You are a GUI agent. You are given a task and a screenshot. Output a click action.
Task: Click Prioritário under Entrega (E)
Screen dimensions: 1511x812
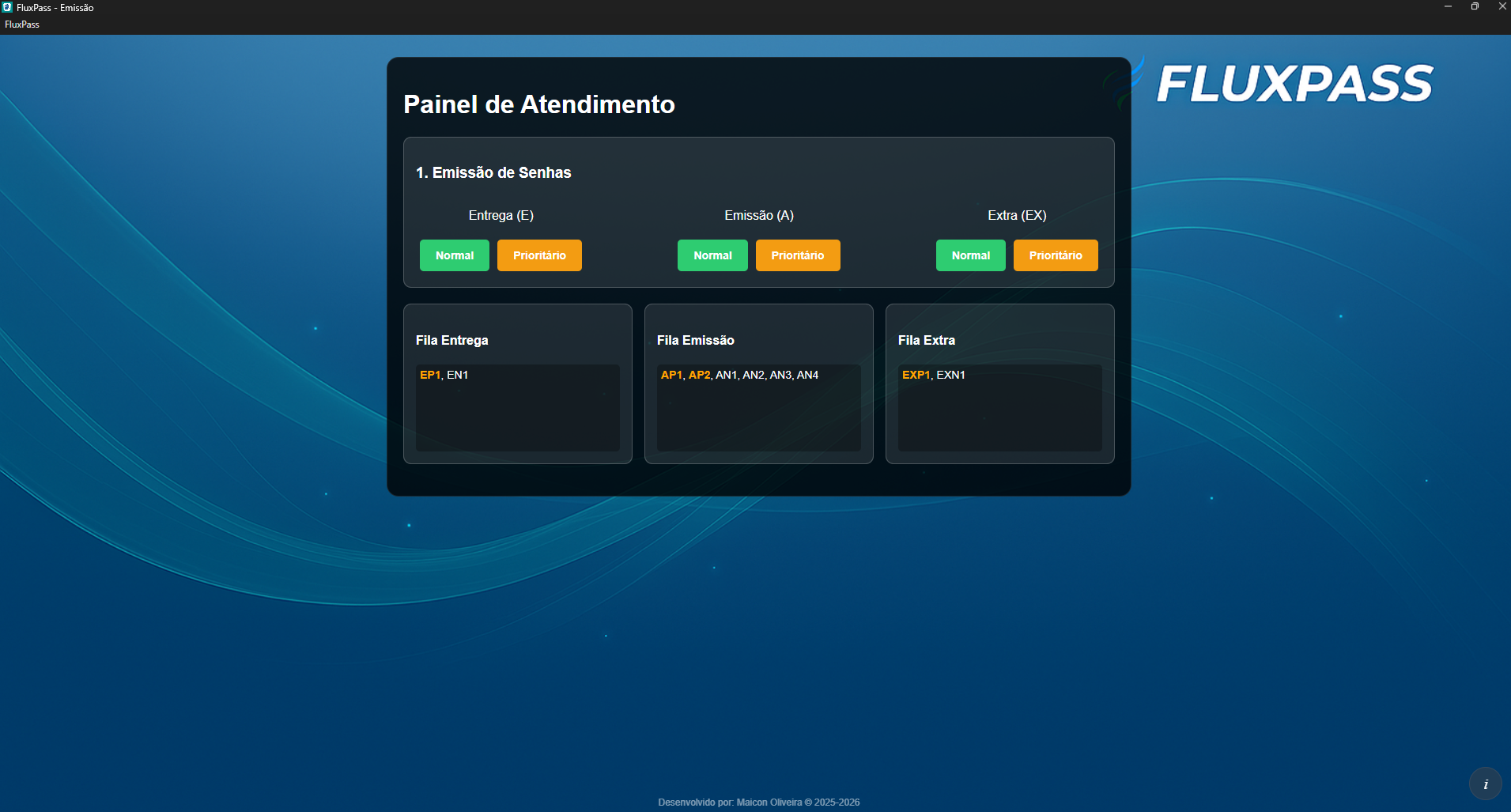pyautogui.click(x=539, y=255)
